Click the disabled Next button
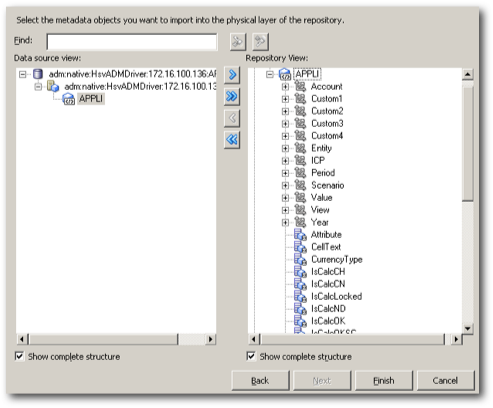Viewport: 493px width, 408px height. 322,380
